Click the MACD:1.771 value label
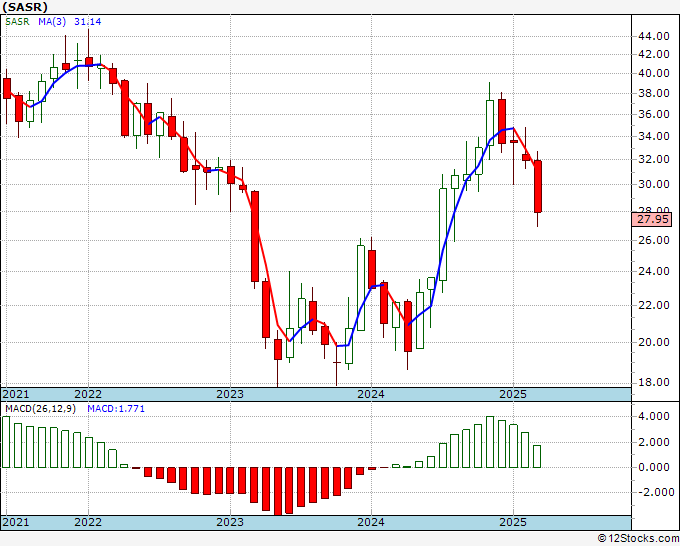This screenshot has width=680, height=546. tap(116, 409)
